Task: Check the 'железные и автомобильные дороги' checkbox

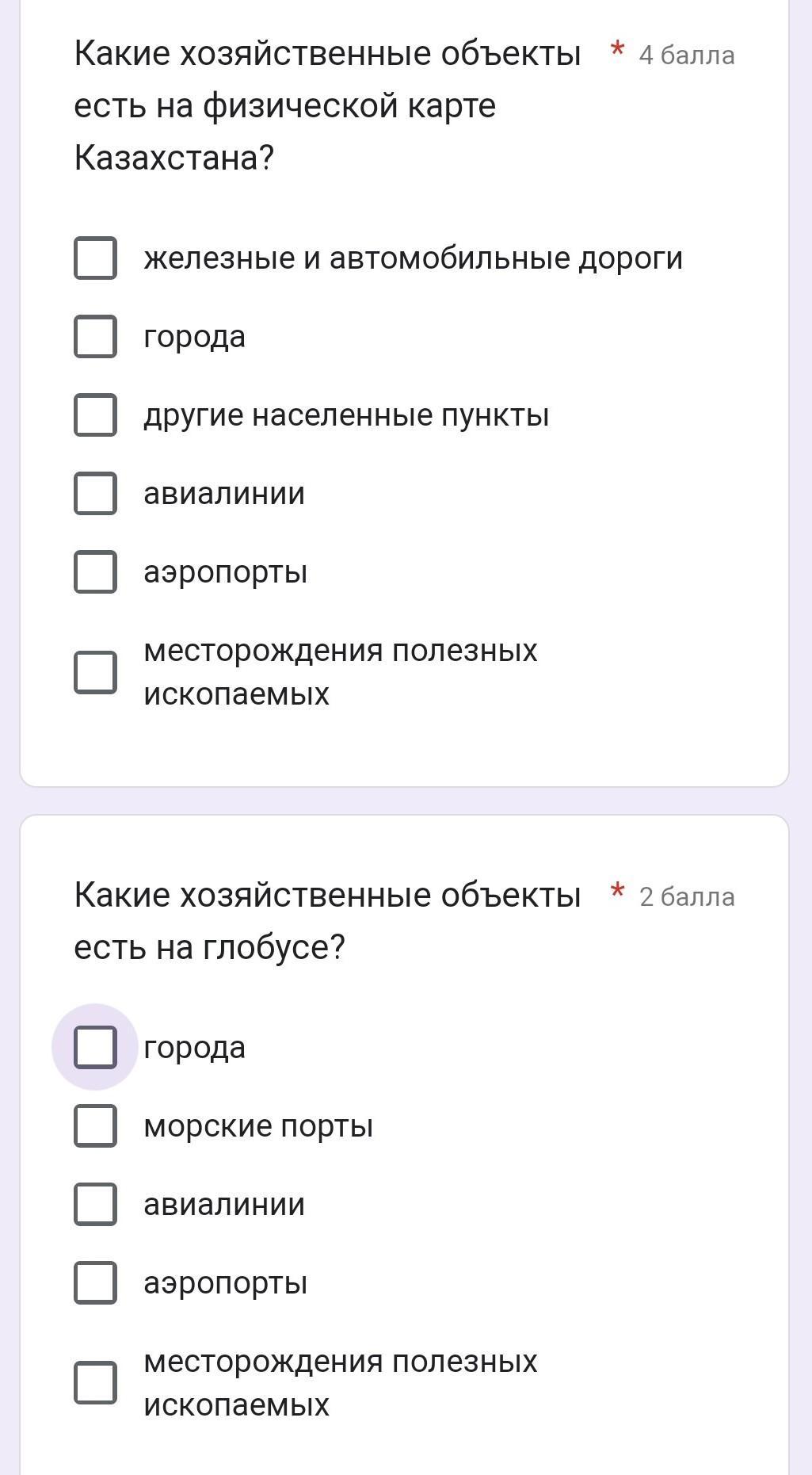Action: (x=95, y=258)
